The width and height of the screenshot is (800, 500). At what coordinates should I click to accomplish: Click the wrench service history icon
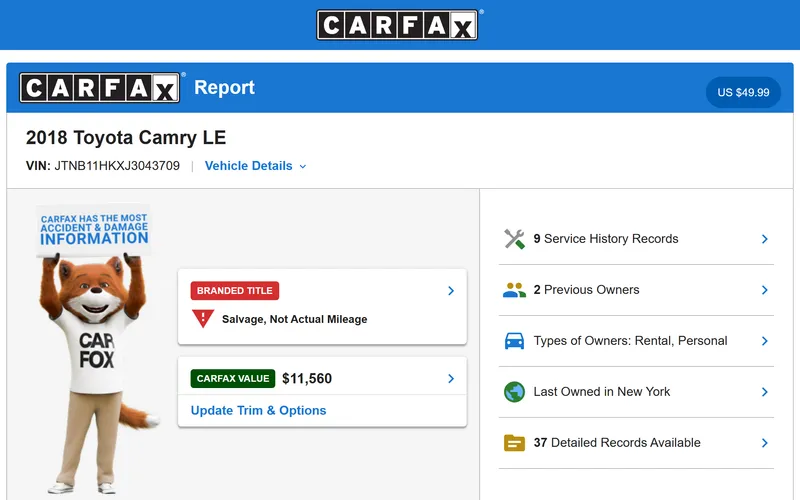pos(514,239)
